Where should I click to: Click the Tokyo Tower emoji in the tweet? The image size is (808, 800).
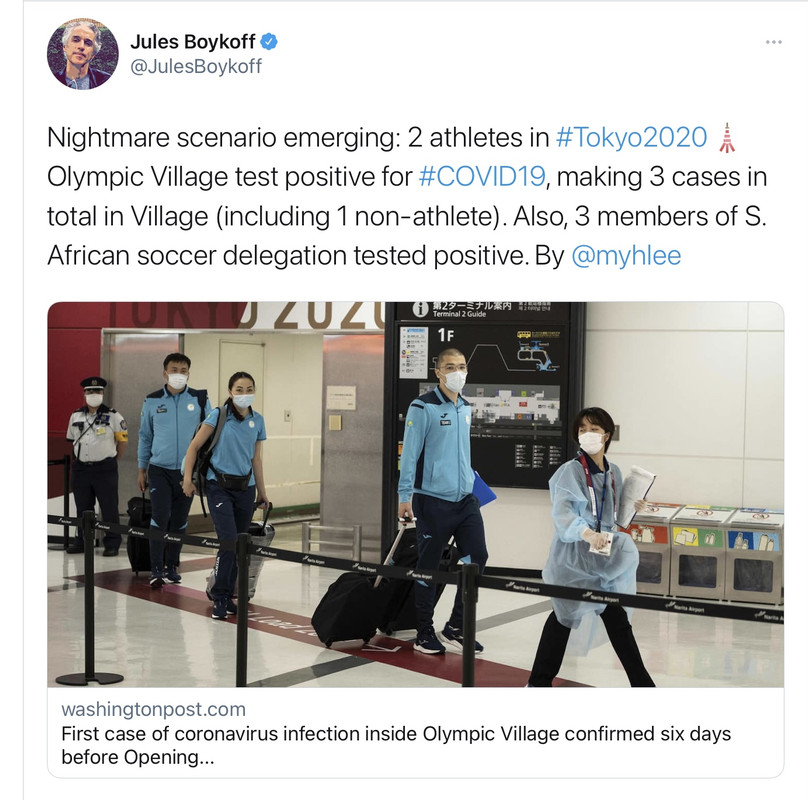click(x=727, y=138)
